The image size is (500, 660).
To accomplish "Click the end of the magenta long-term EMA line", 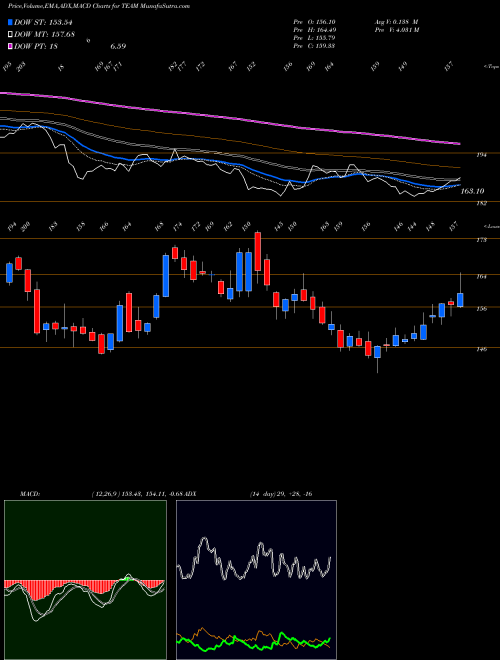I will pos(459,144).
